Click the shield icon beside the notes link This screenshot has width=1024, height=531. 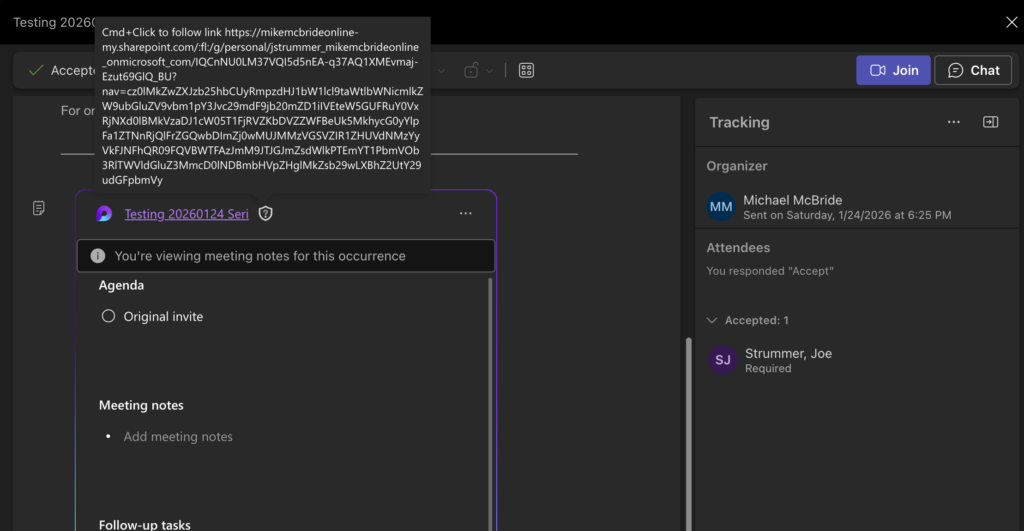[x=265, y=214]
